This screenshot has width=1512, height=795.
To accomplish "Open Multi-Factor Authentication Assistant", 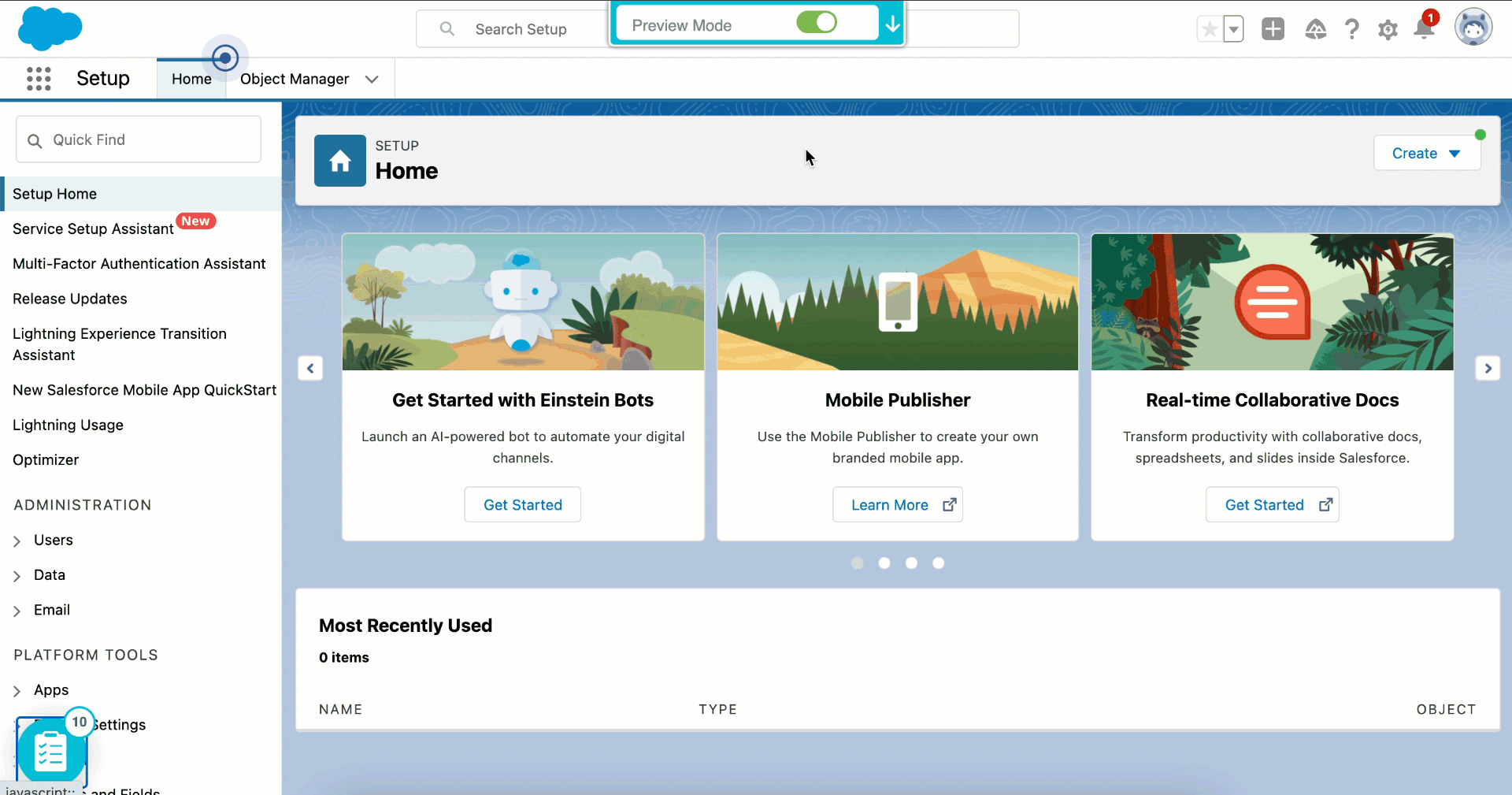I will coord(139,264).
